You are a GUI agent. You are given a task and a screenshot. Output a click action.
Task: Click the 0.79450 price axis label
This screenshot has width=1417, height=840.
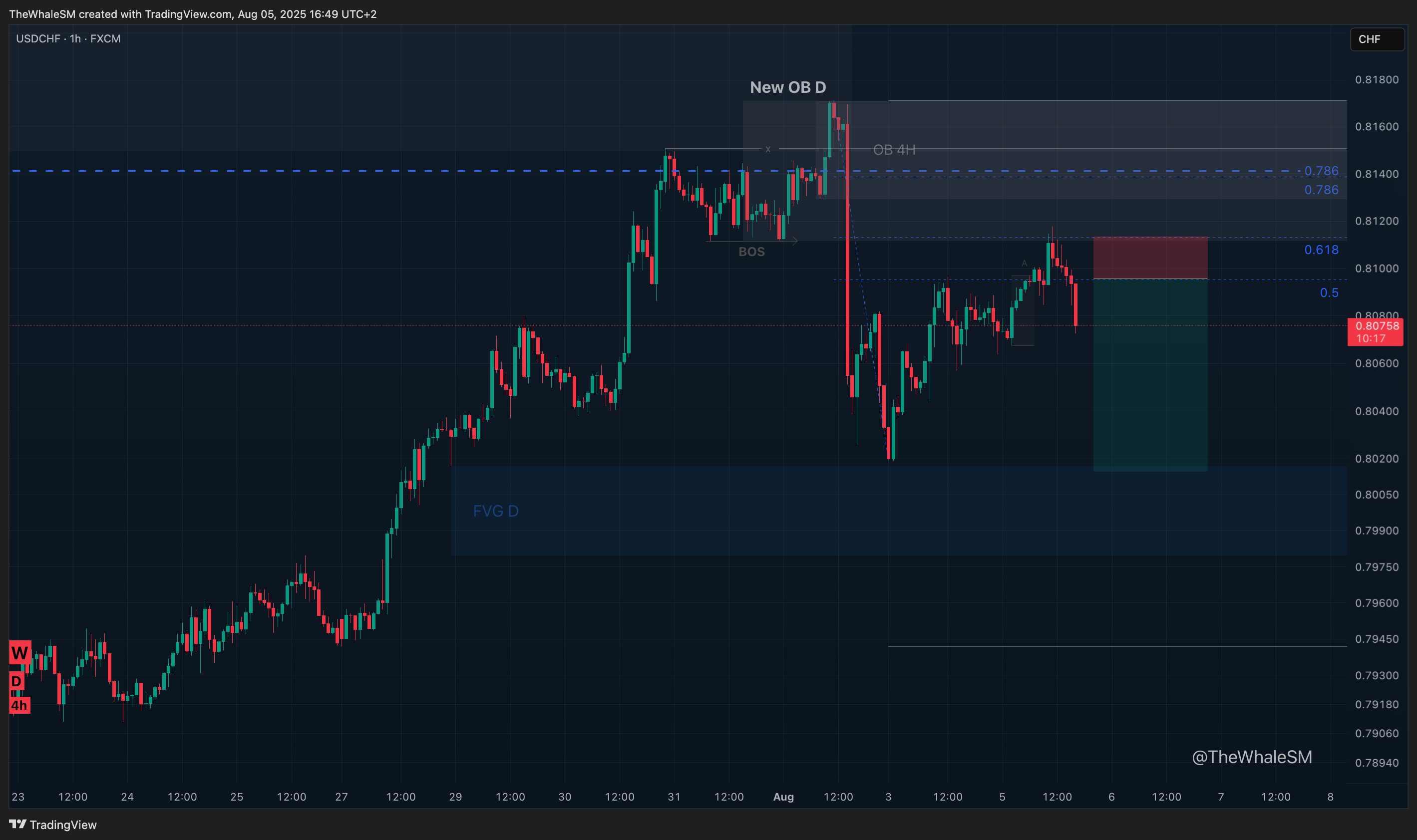(x=1376, y=638)
